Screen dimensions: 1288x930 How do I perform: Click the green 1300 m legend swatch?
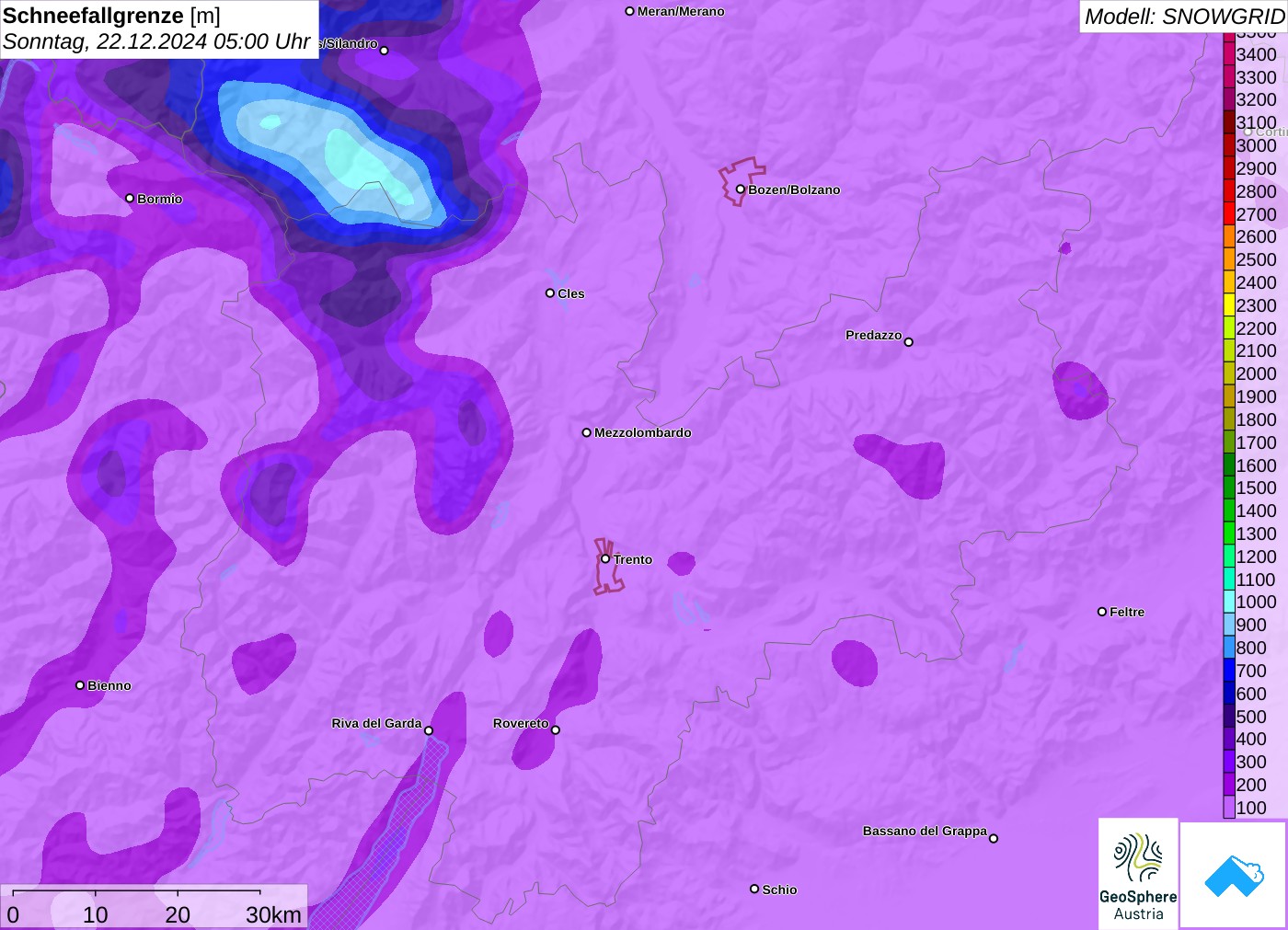click(x=1229, y=534)
